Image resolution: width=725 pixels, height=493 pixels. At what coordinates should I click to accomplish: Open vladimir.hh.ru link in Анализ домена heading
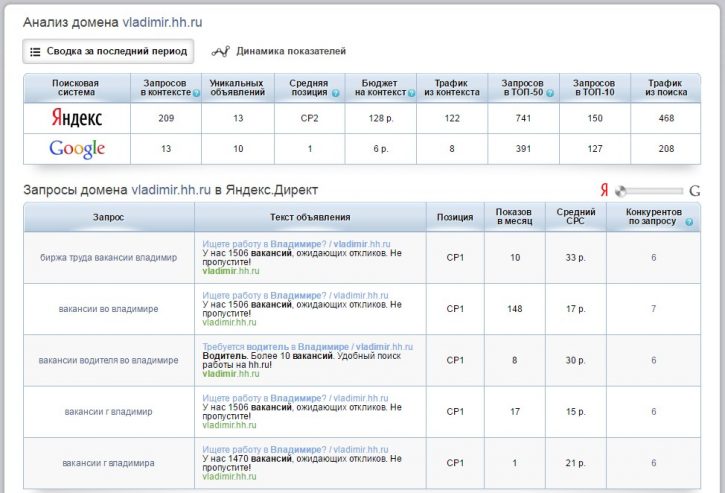[x=162, y=22]
